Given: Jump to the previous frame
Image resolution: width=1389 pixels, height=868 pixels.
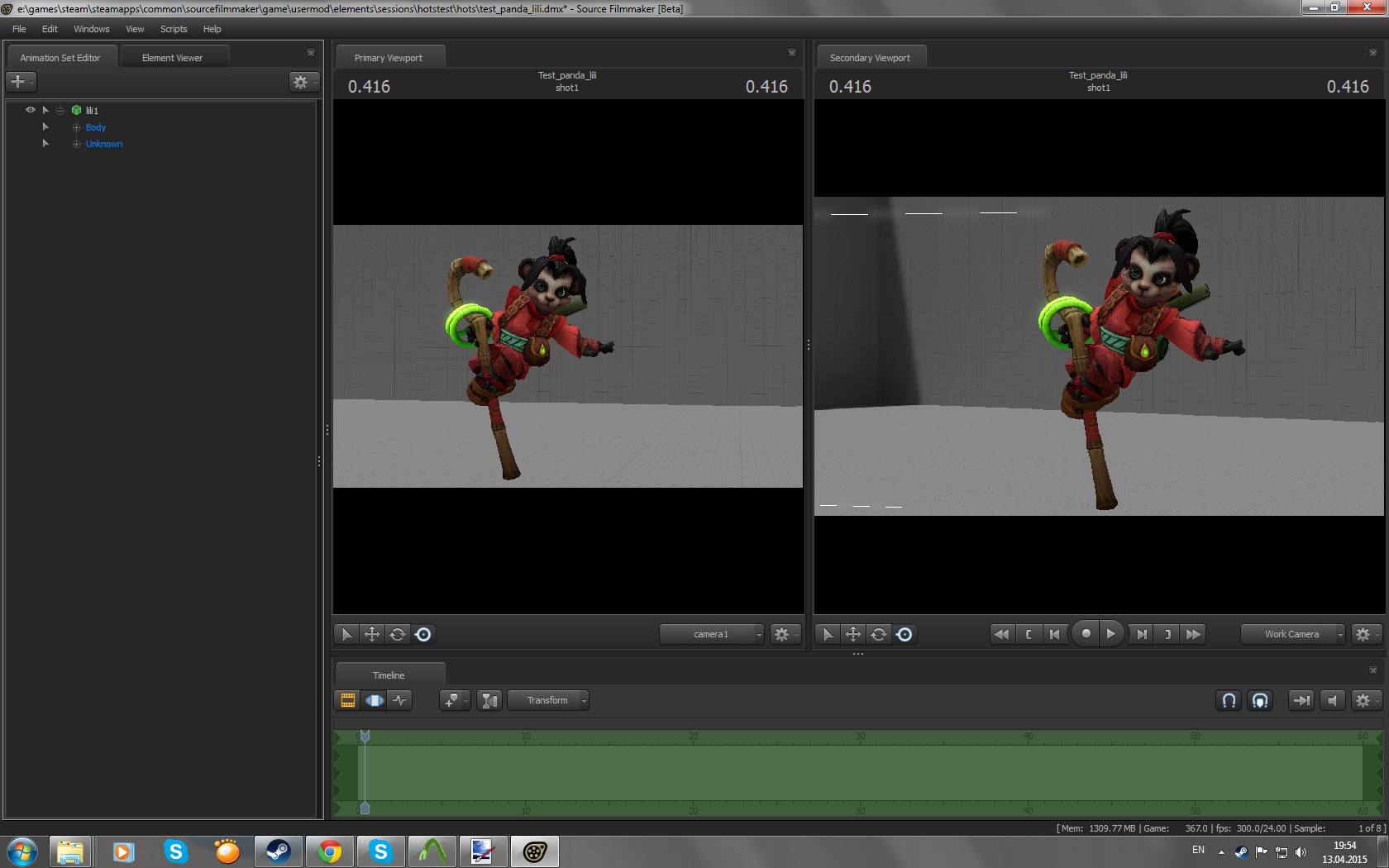Looking at the screenshot, I should 1054,634.
